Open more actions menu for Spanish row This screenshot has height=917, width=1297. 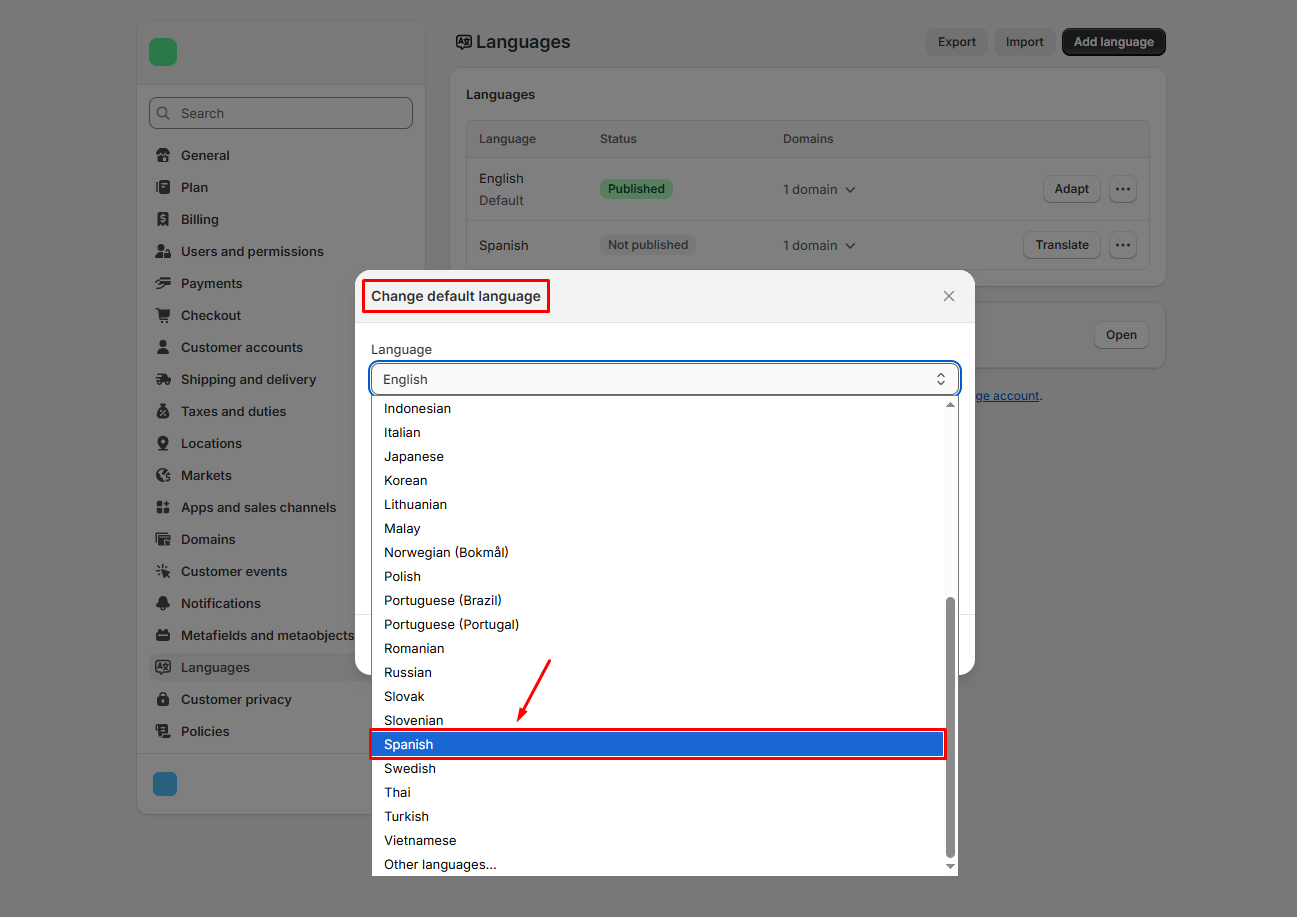(1122, 245)
